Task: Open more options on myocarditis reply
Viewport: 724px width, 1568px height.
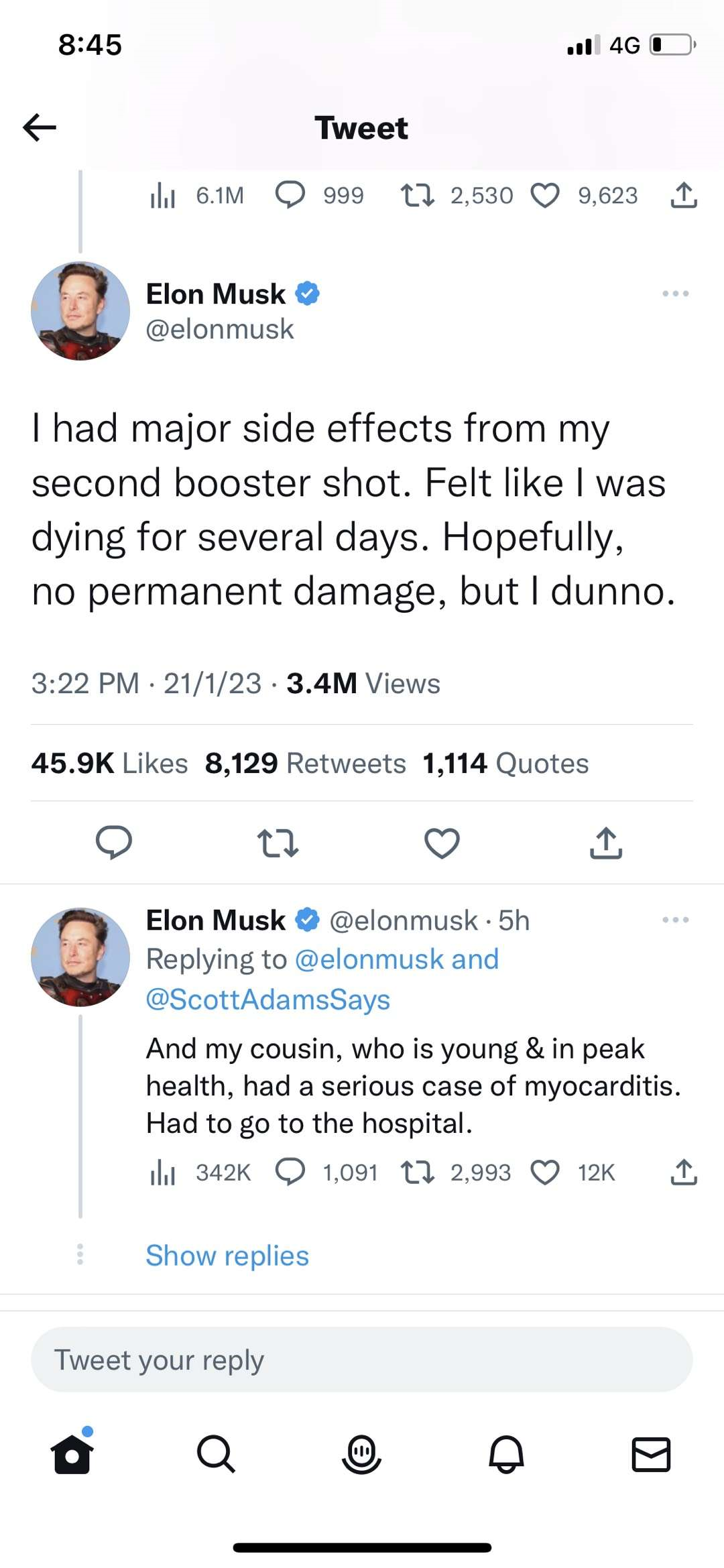Action: click(675, 920)
